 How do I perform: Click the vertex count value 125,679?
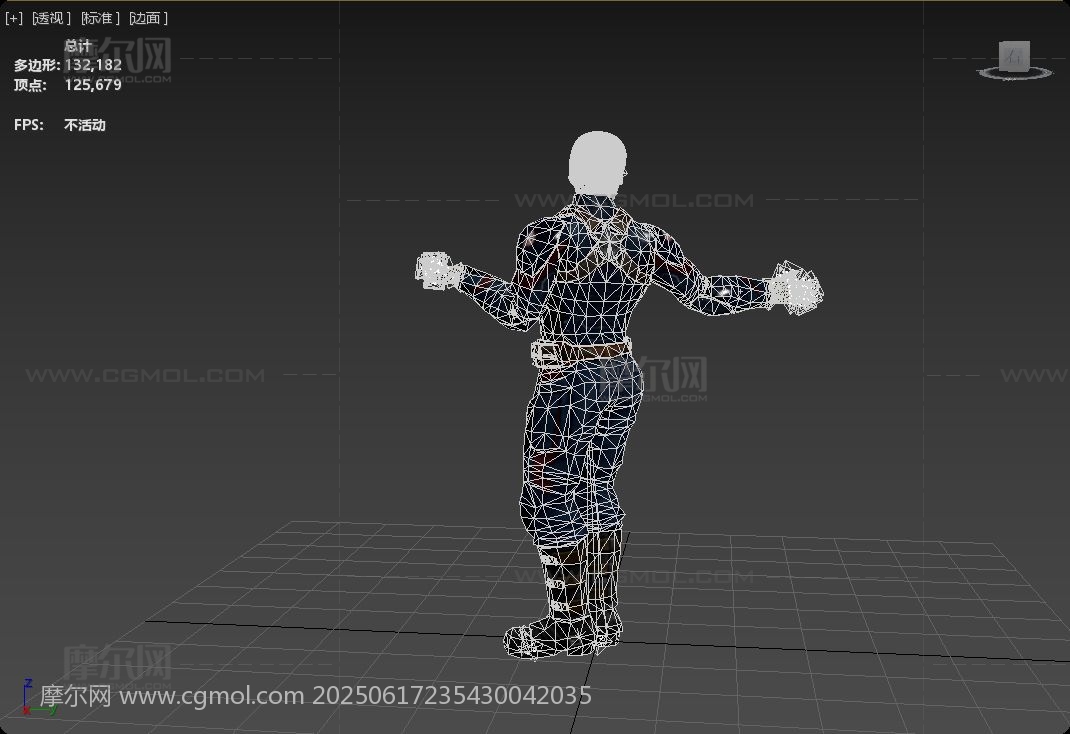tap(93, 85)
